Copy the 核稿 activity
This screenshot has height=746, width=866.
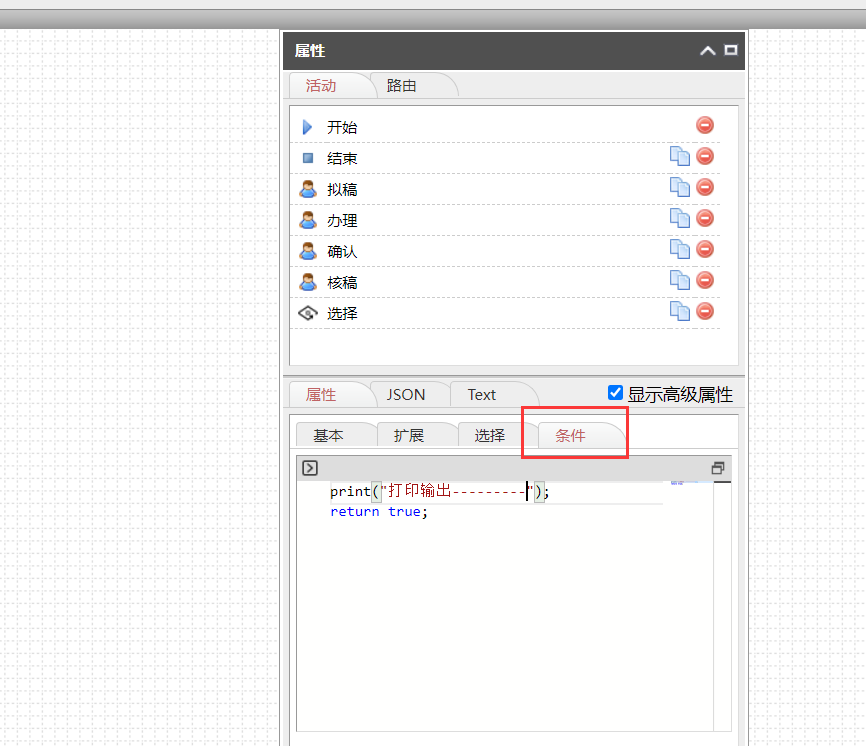679,280
